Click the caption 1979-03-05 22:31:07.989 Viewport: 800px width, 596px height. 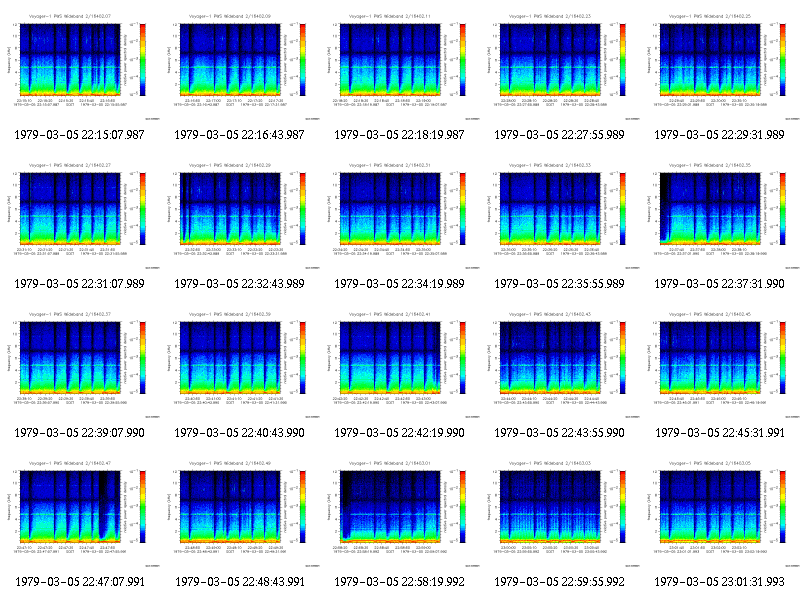80,284
